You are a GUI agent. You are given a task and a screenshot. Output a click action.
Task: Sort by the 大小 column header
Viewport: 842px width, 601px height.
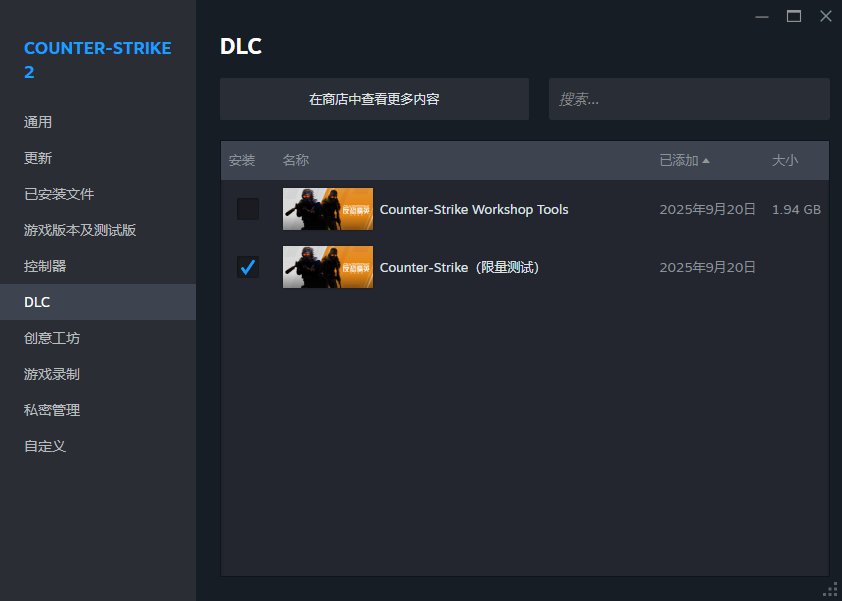click(x=785, y=160)
